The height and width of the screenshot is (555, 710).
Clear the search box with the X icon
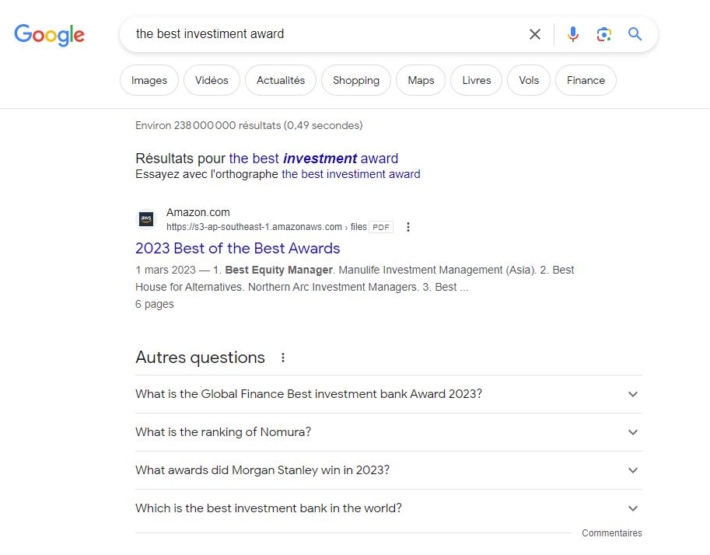(535, 34)
